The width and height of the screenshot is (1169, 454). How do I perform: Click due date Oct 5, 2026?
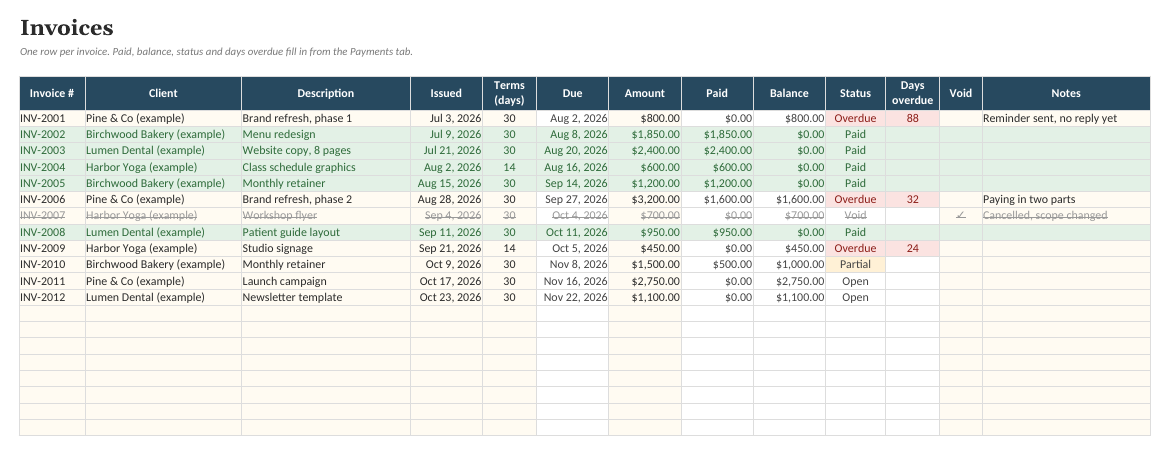click(x=573, y=248)
